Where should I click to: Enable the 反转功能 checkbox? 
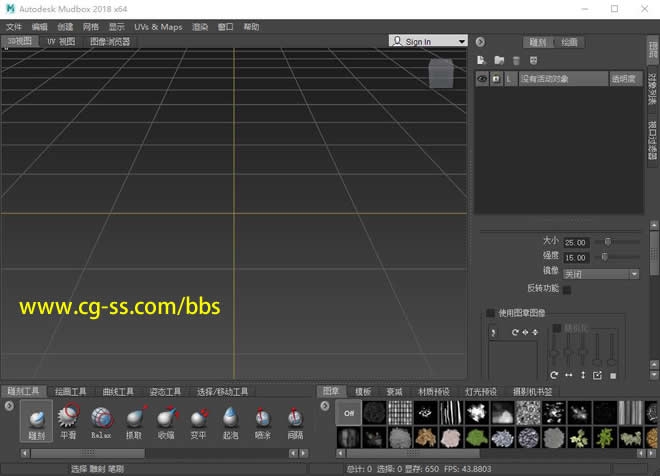(x=567, y=290)
